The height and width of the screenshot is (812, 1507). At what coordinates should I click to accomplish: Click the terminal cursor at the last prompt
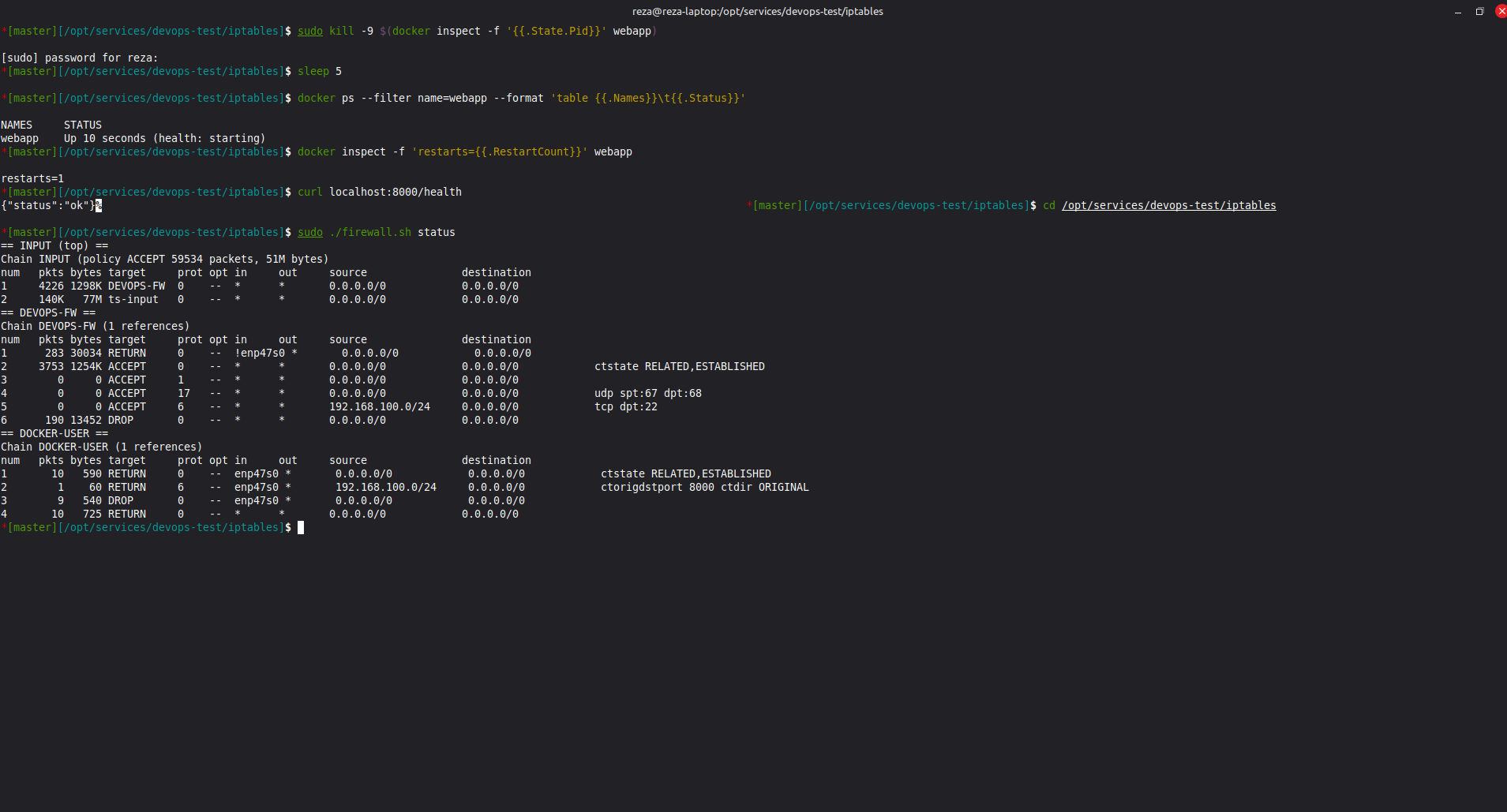[301, 527]
